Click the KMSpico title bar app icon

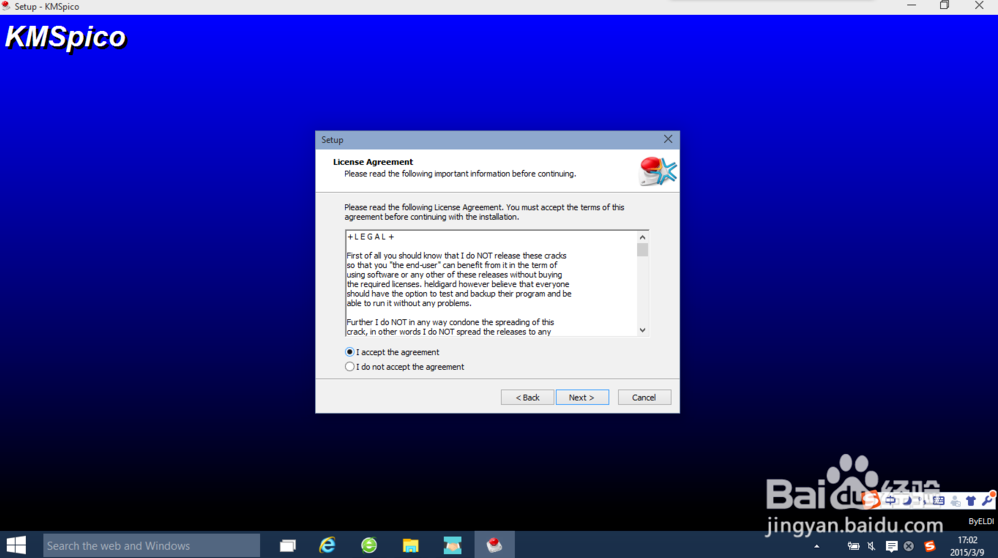tap(6, 6)
